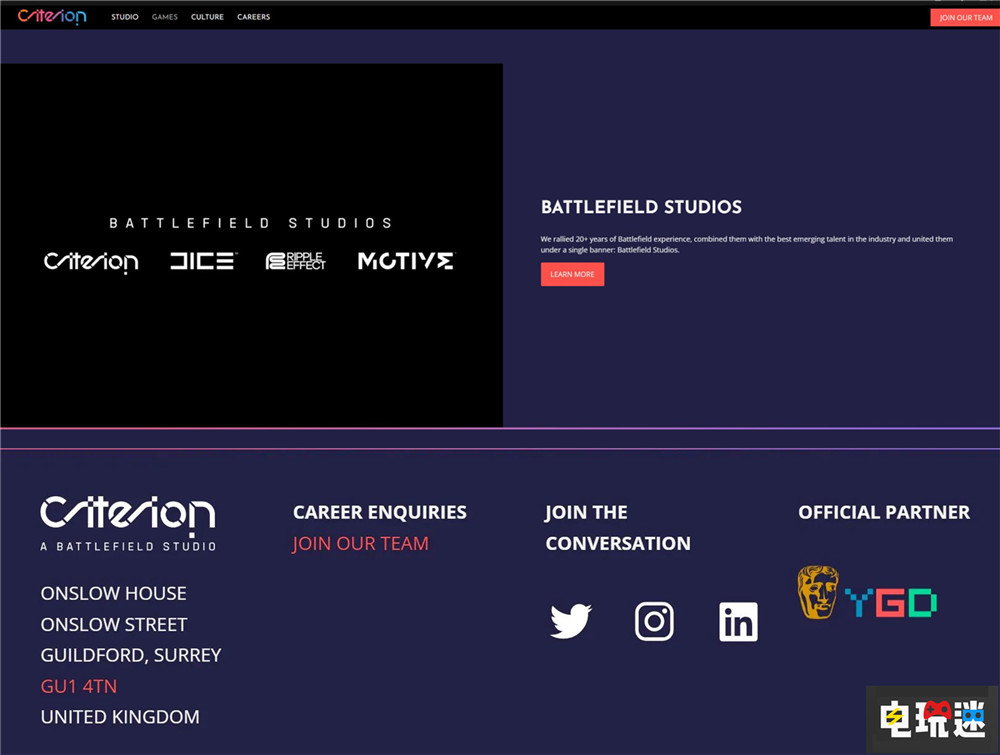The height and width of the screenshot is (755, 1000).
Task: Click the Criterion logo in the header
Action: pyautogui.click(x=52, y=16)
